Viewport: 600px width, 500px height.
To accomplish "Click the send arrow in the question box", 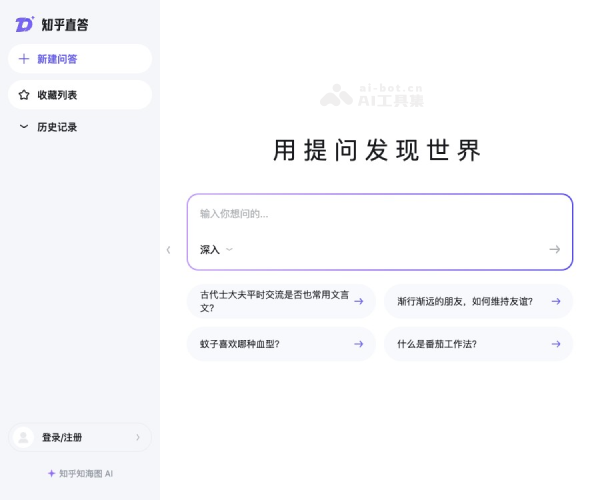I will coord(554,249).
